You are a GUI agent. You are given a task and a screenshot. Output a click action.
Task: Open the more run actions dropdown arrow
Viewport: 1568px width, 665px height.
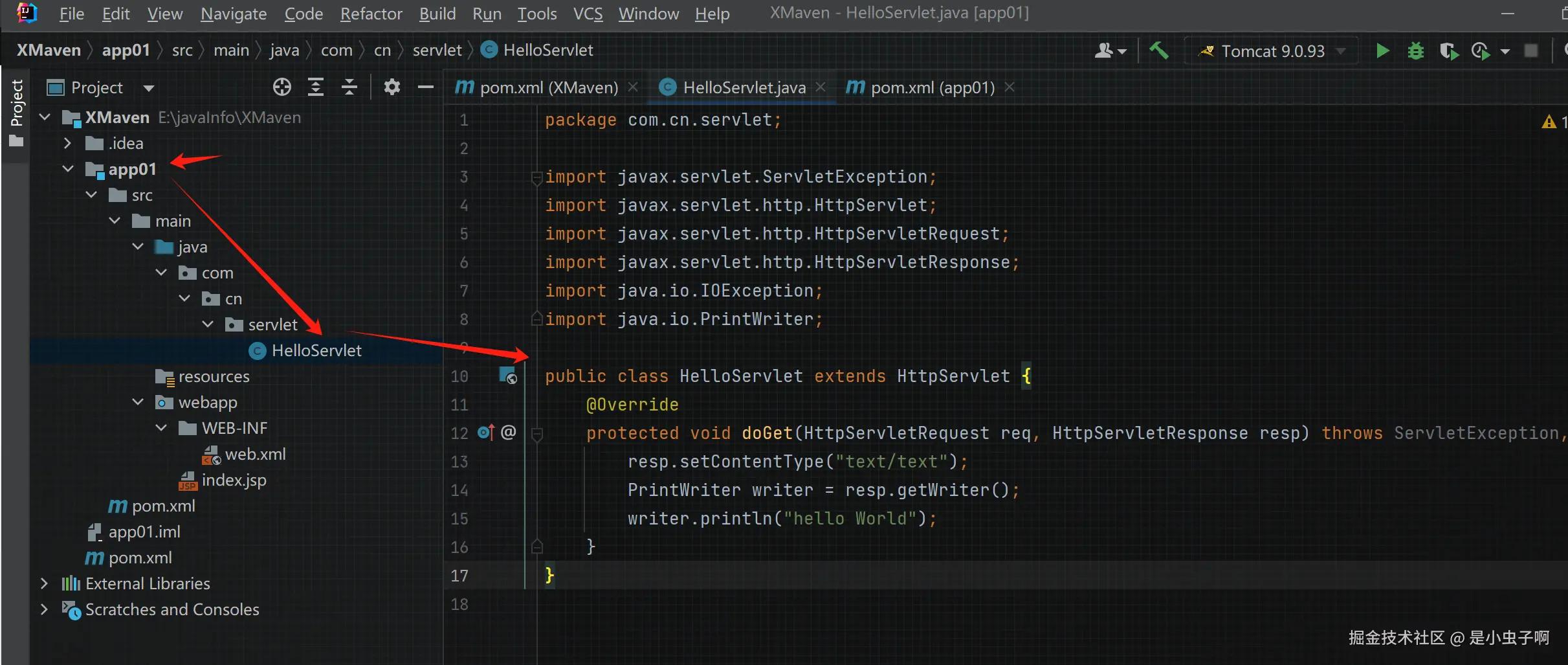click(1505, 51)
